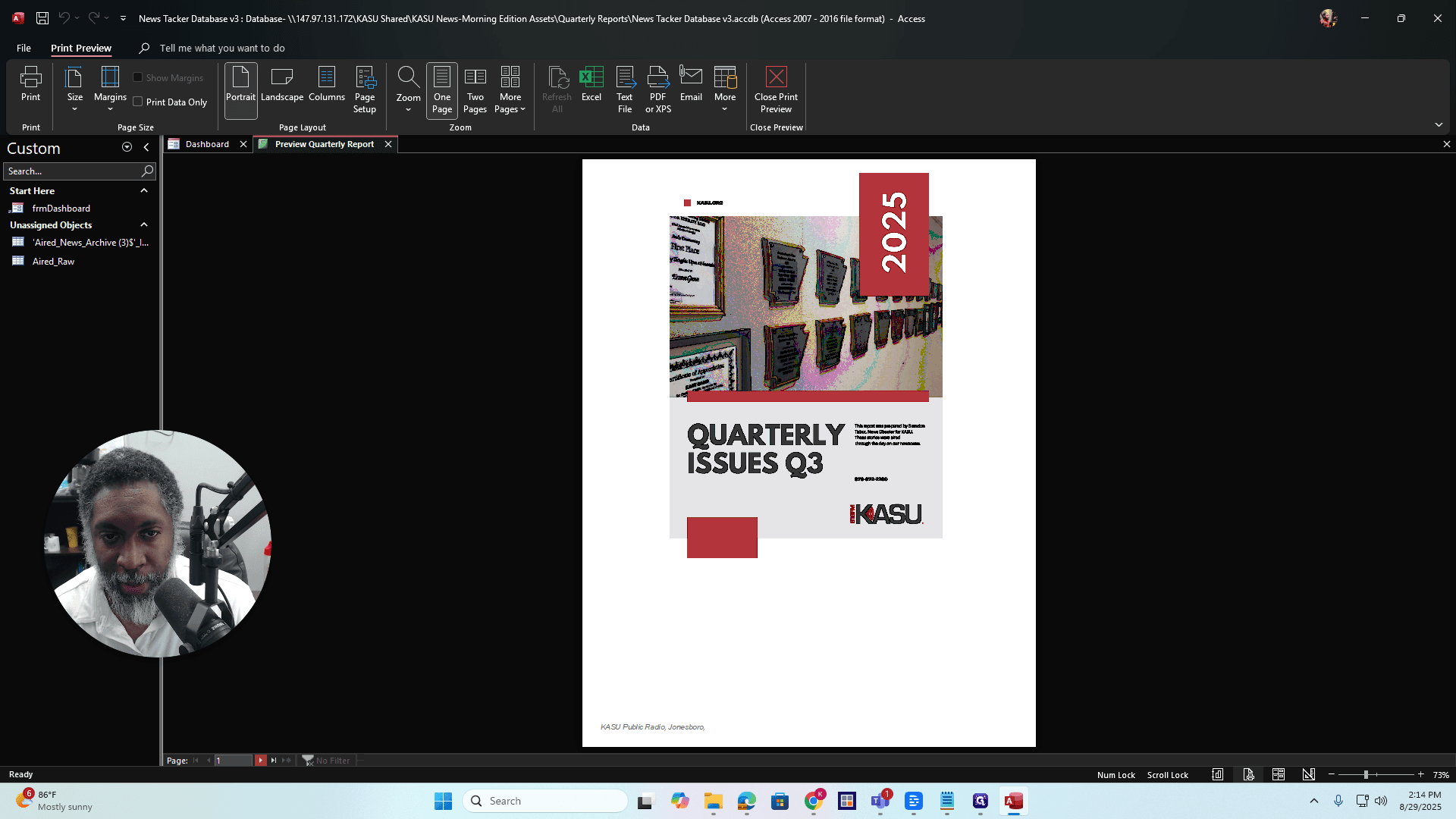Viewport: 1456px width, 819px height.
Task: Open the Margins dropdown
Action: pyautogui.click(x=110, y=89)
